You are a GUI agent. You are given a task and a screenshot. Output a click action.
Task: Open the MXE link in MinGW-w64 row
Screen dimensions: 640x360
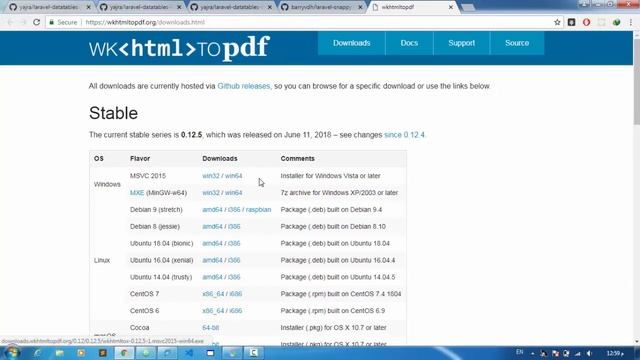coord(137,193)
